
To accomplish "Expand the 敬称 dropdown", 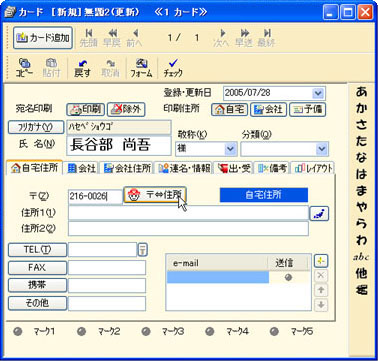I will click(x=230, y=149).
